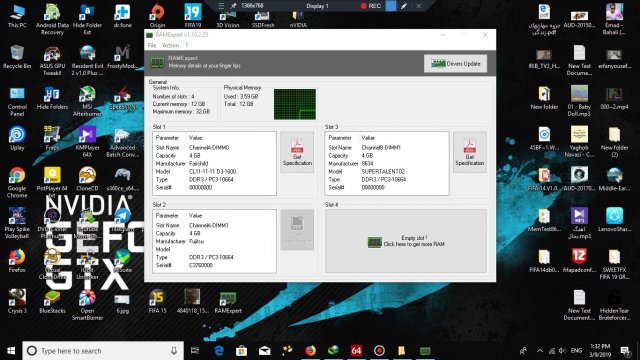The image size is (640, 360).
Task: Open Mail from the taskbar
Action: tap(264, 351)
